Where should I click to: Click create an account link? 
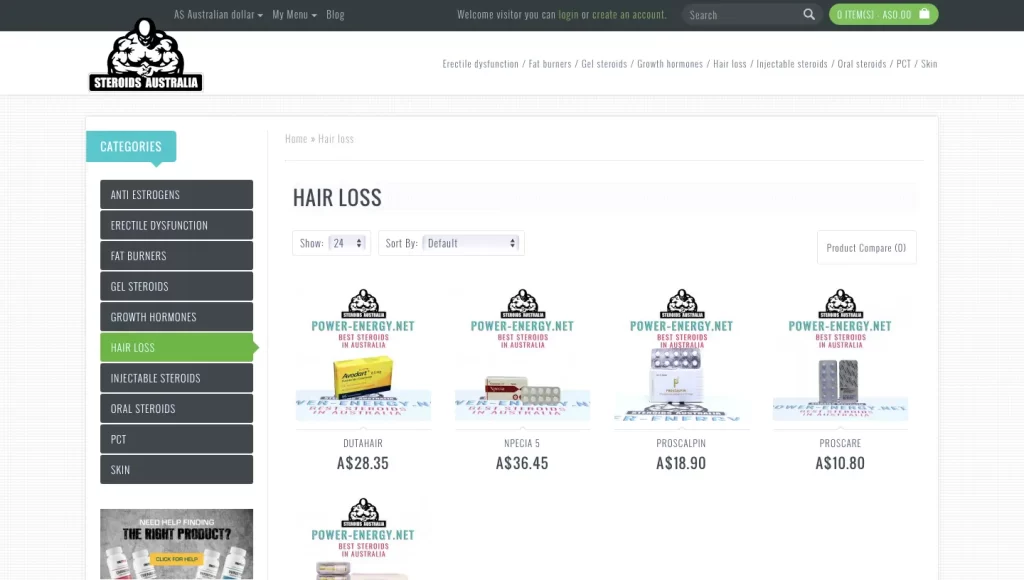click(628, 14)
